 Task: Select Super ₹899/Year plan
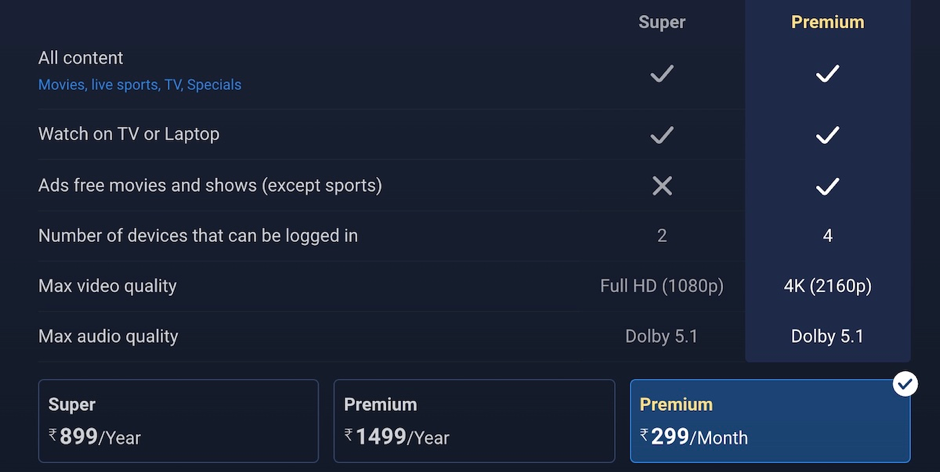click(x=178, y=420)
